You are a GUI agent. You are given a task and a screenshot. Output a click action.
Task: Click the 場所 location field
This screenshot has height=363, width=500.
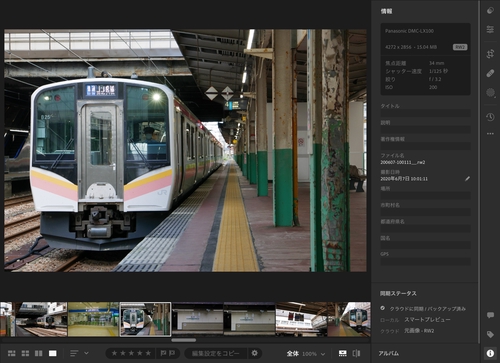coord(426,196)
